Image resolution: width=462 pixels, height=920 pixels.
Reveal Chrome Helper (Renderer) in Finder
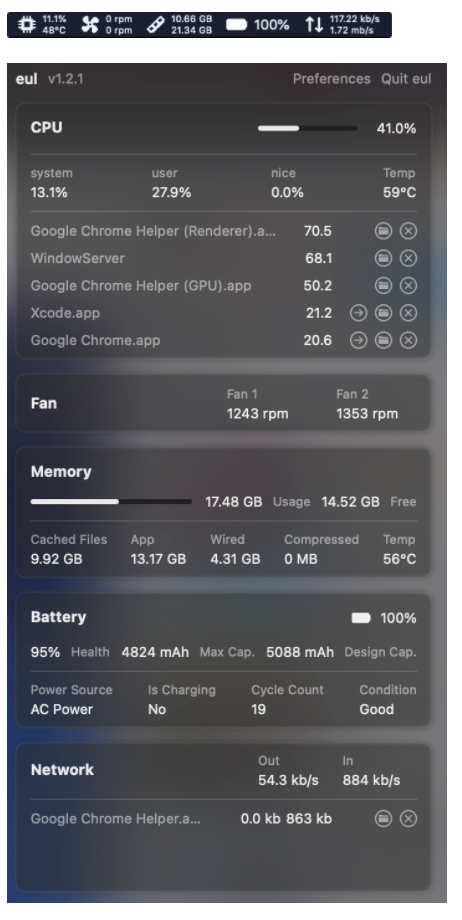383,231
